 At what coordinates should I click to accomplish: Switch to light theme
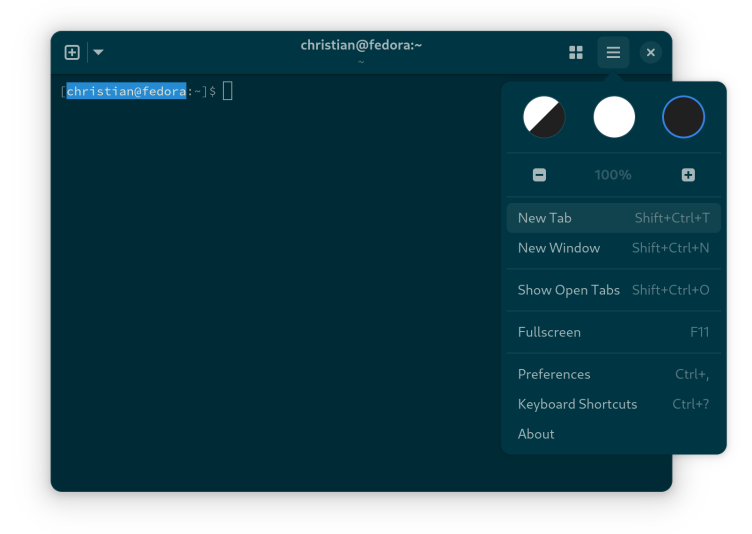pos(614,118)
